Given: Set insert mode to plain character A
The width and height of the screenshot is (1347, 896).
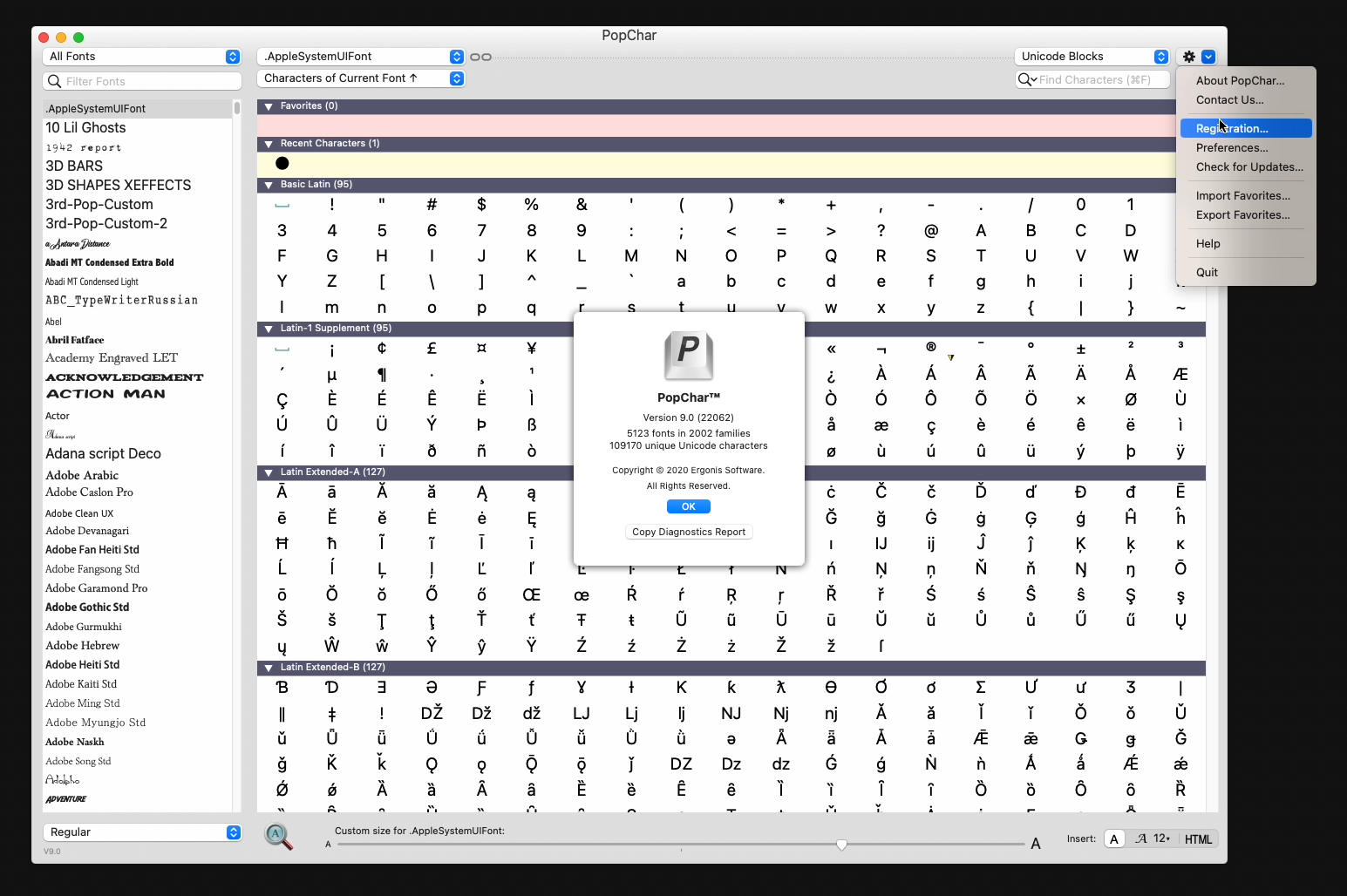Looking at the screenshot, I should click(x=1114, y=839).
